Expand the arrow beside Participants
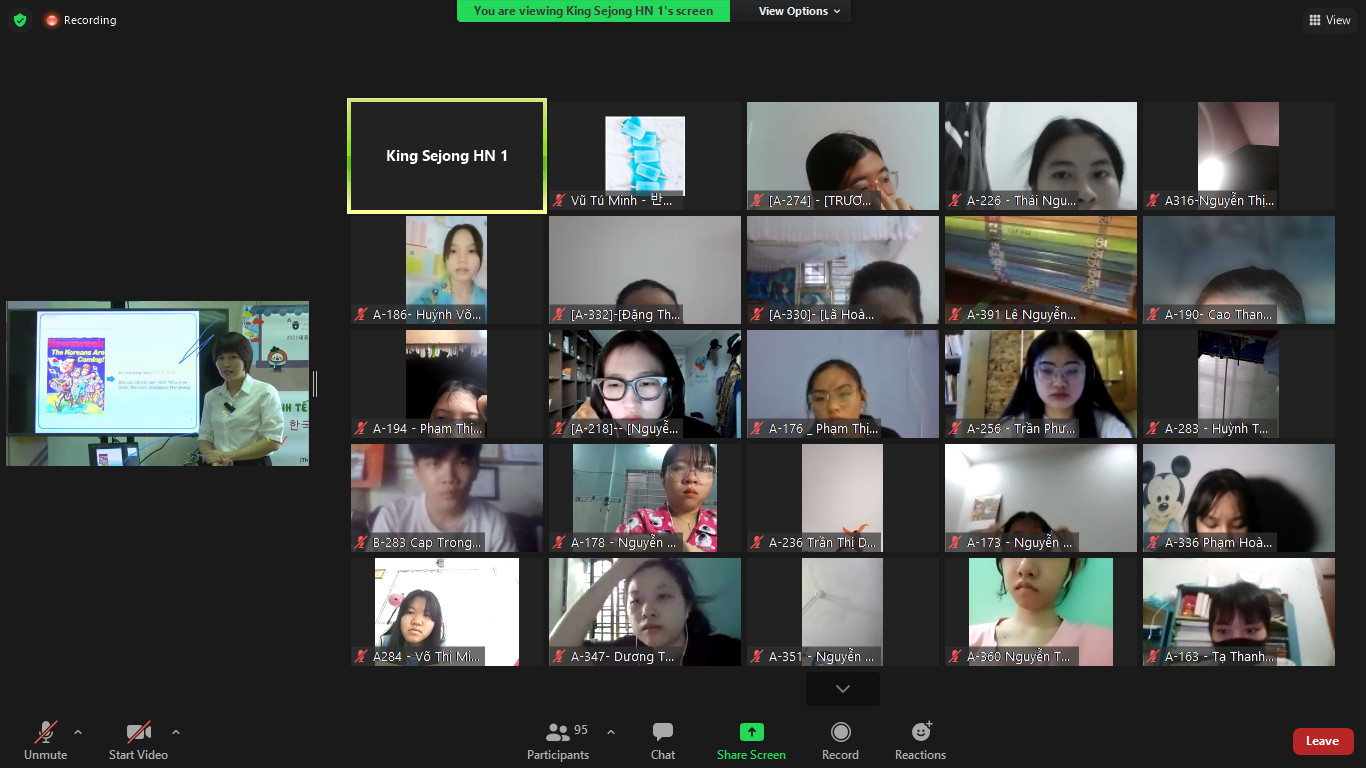Viewport: 1366px width, 768px height. pos(611,731)
